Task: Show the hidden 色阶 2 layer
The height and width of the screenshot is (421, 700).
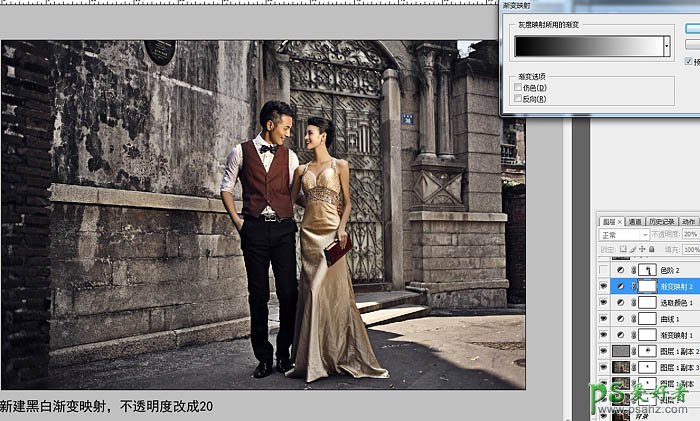Action: pos(604,271)
